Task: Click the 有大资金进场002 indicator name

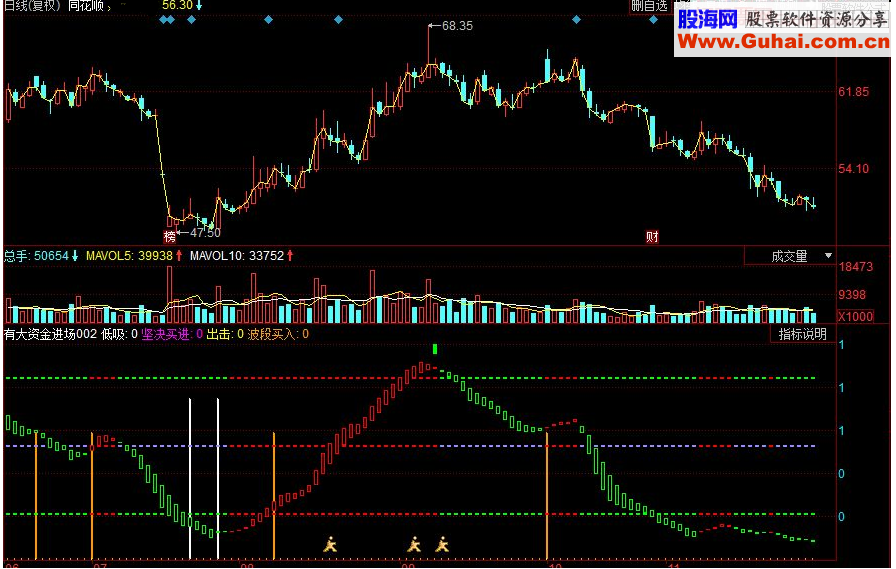Action: pos(50,334)
